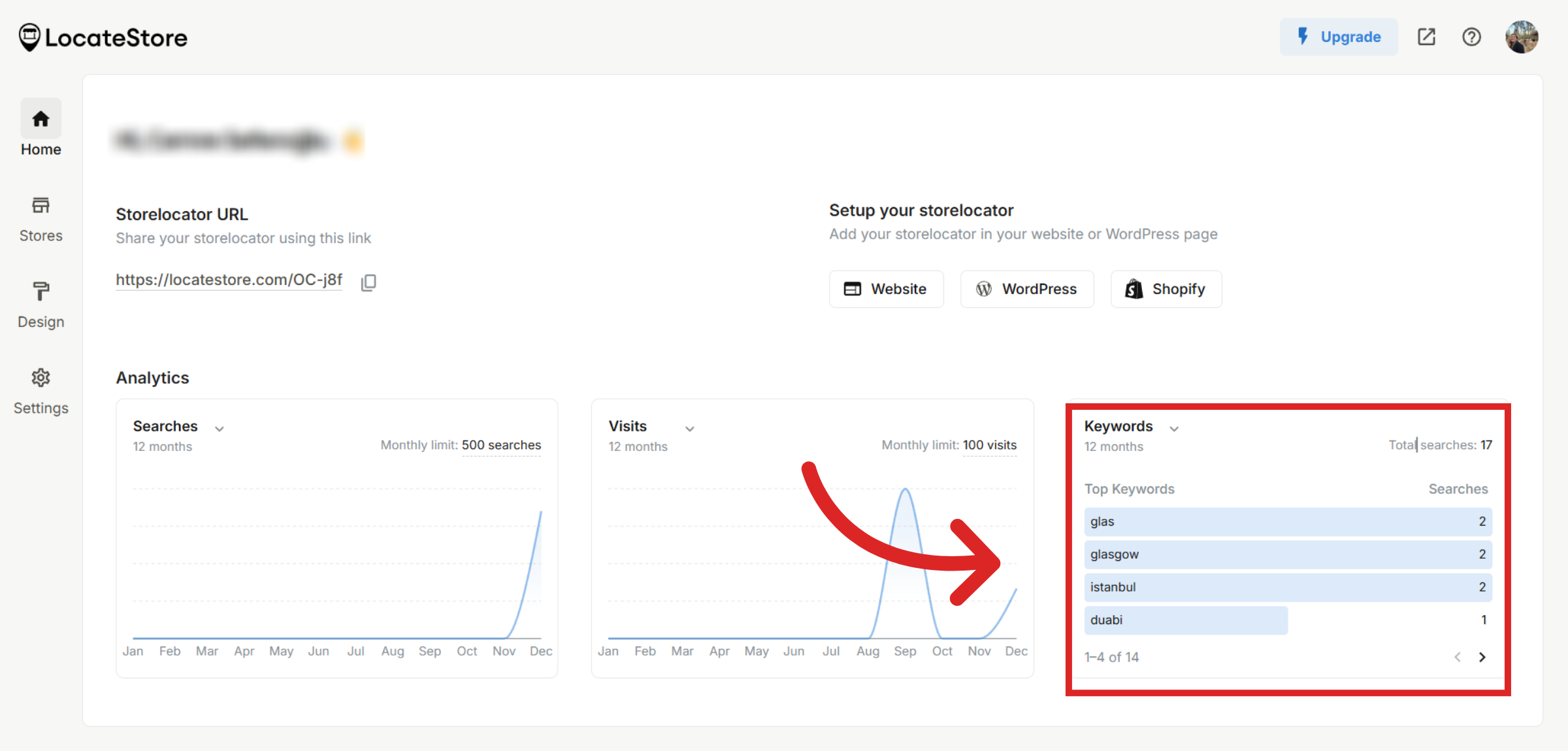Open the Visits chart dropdown
This screenshot has height=751, width=1568.
[690, 429]
